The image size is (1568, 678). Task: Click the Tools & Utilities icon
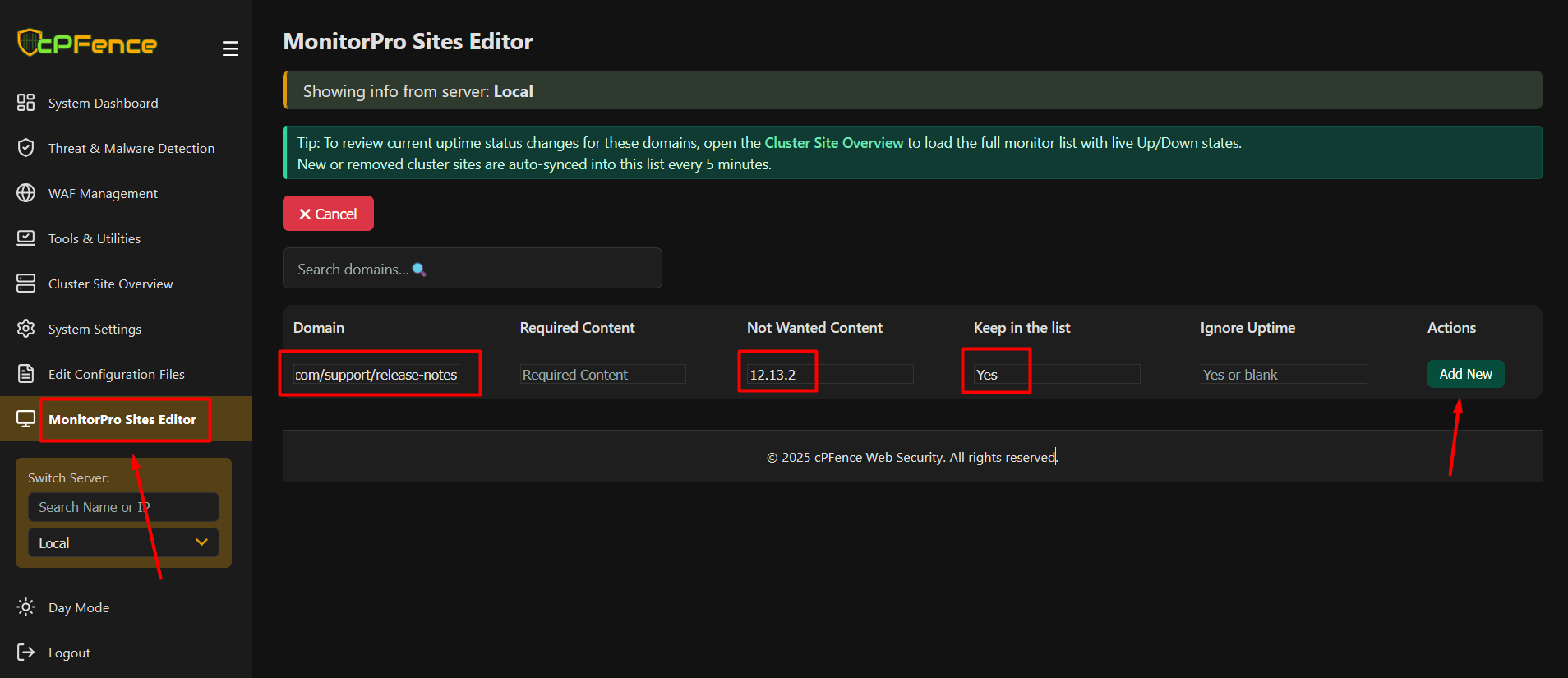point(26,238)
